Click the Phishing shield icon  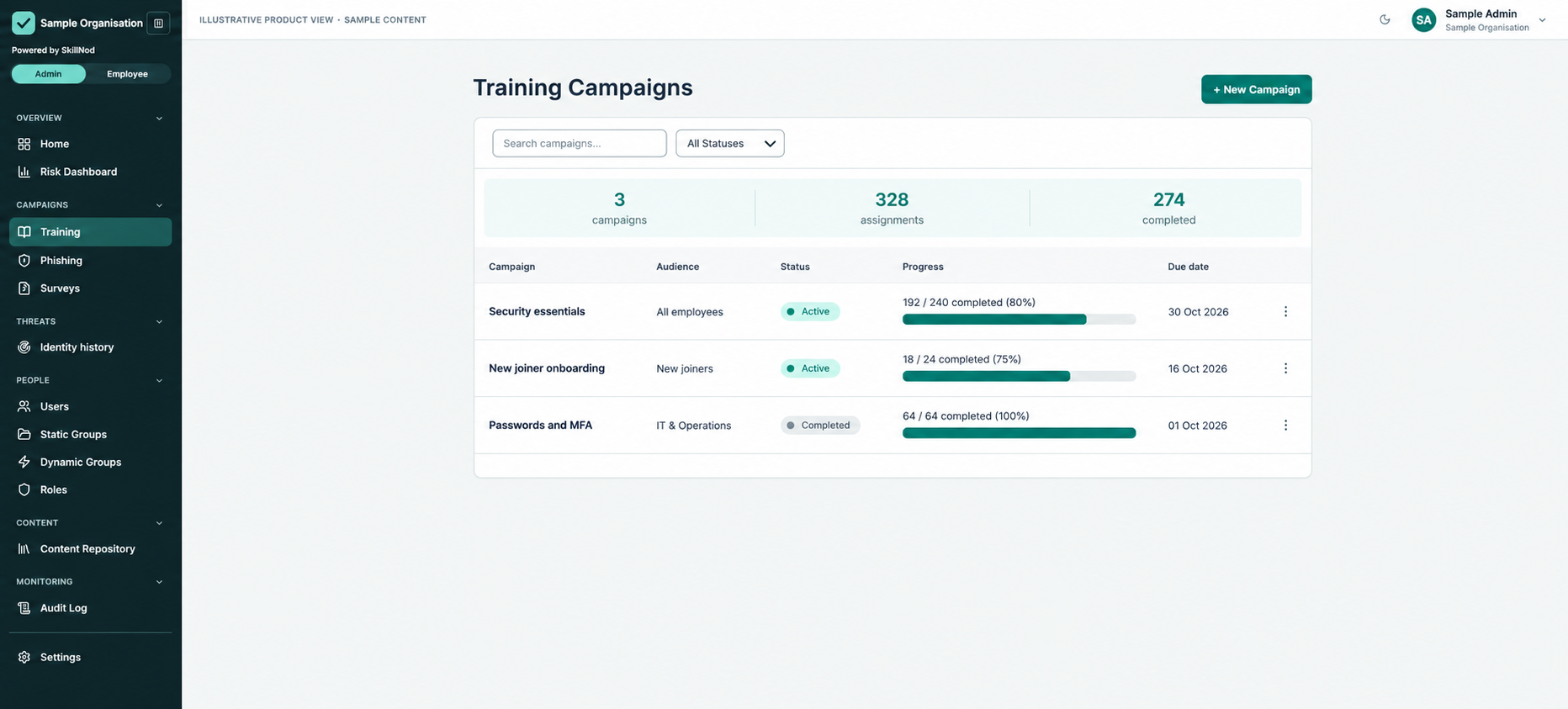point(24,261)
